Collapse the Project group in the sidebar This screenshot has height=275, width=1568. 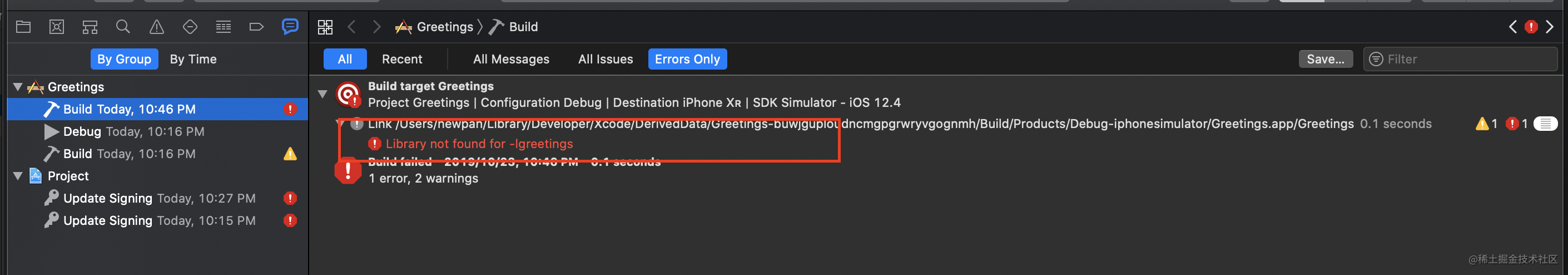(x=18, y=176)
